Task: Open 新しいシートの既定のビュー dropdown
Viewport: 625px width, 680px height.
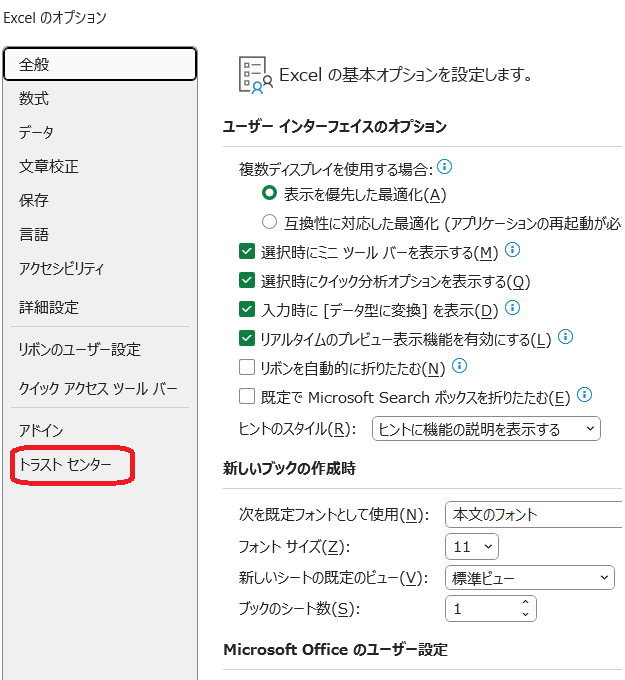Action: (x=530, y=578)
